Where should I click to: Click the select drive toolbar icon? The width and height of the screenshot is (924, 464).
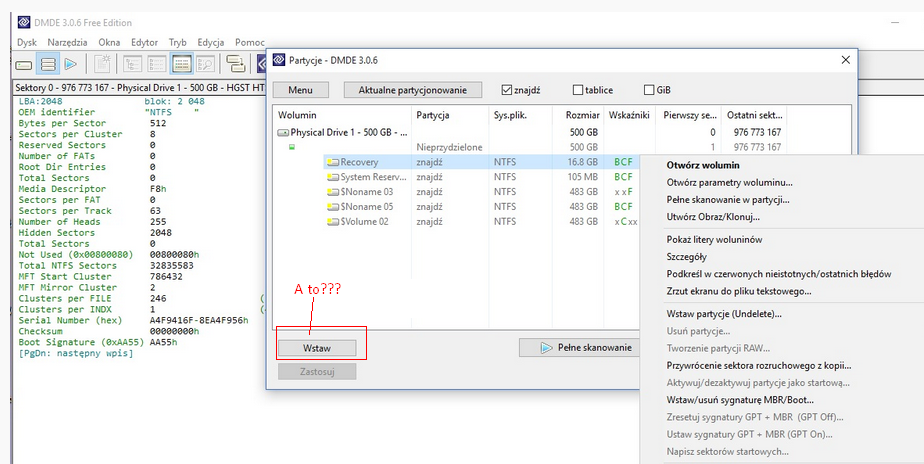click(x=24, y=64)
